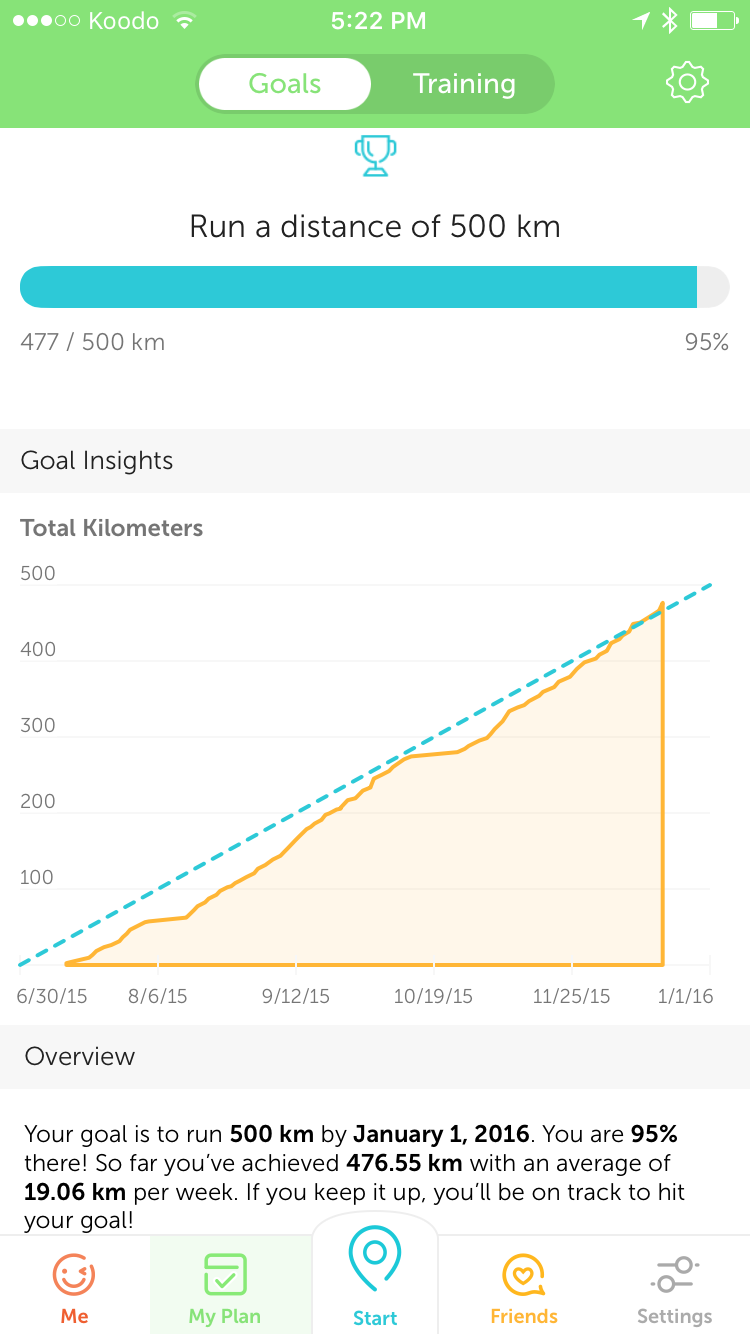This screenshot has width=750, height=1334.
Task: Open the Me smiley face icon
Action: pyautogui.click(x=74, y=1277)
